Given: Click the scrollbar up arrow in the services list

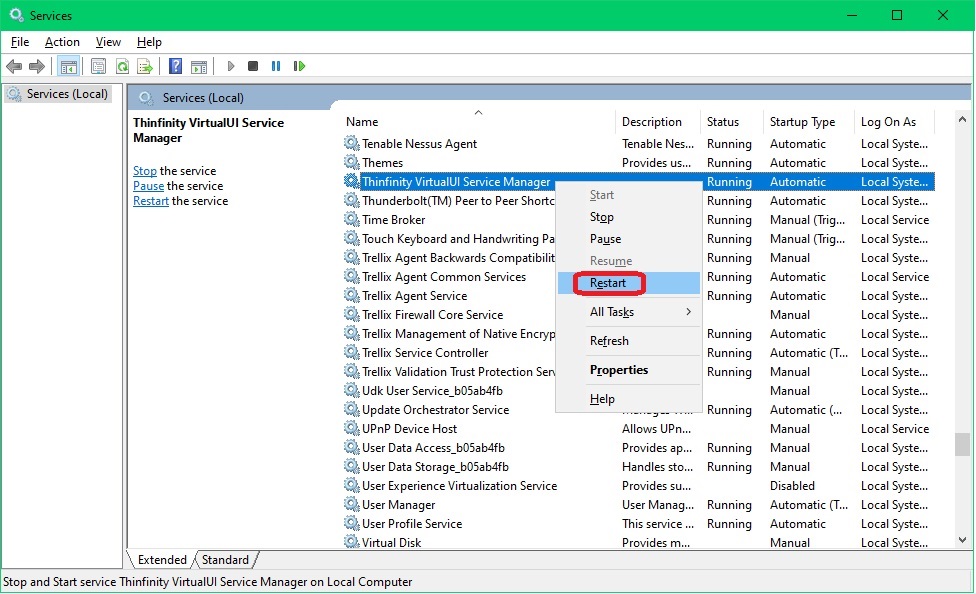Looking at the screenshot, I should click(962, 119).
